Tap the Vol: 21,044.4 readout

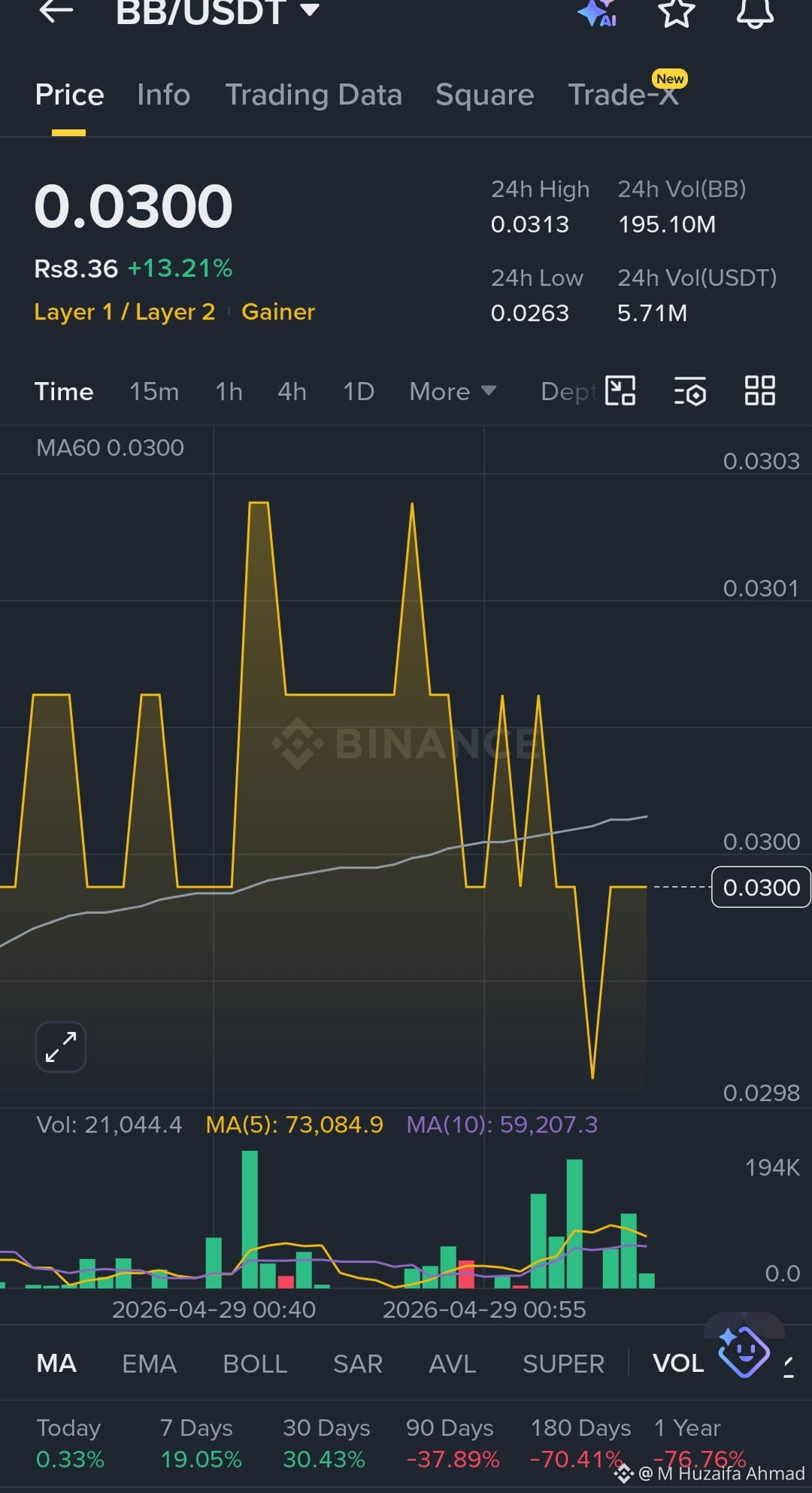(109, 1124)
